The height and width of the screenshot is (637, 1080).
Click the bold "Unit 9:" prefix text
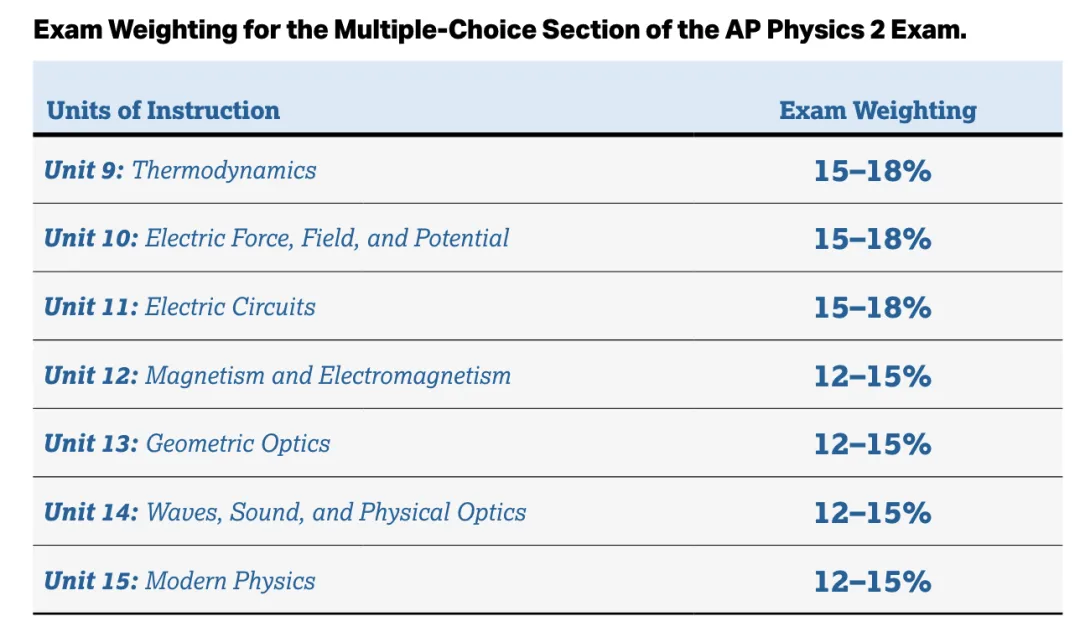click(x=84, y=170)
